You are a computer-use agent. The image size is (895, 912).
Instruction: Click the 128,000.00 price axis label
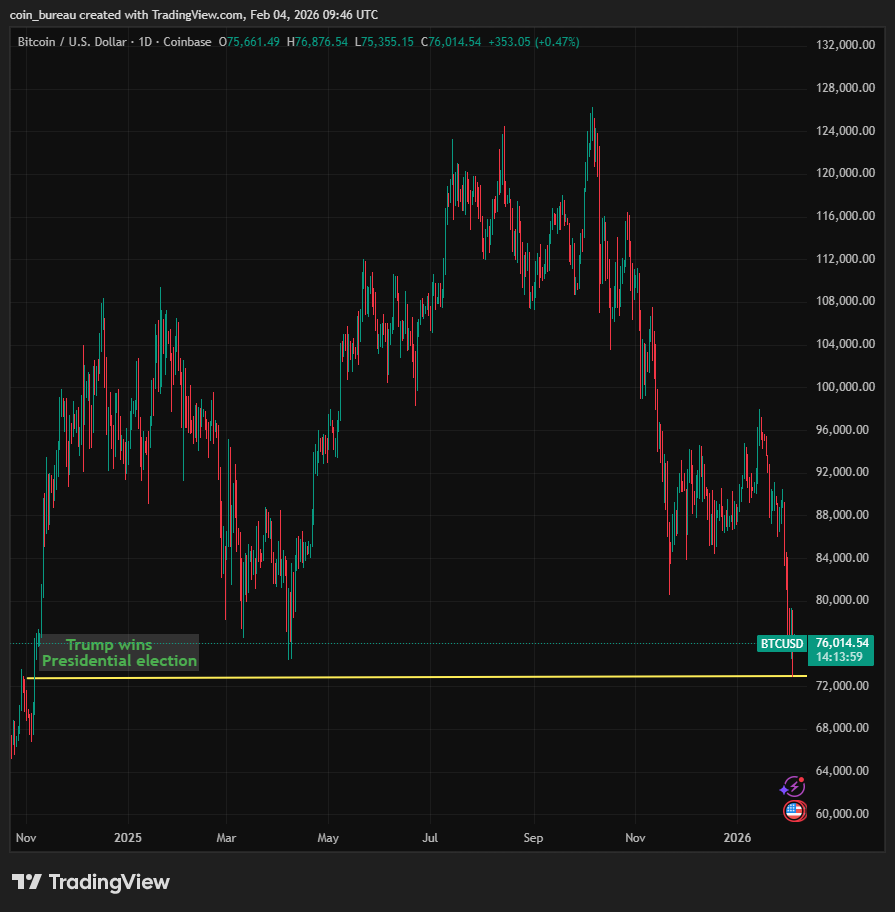pos(845,88)
